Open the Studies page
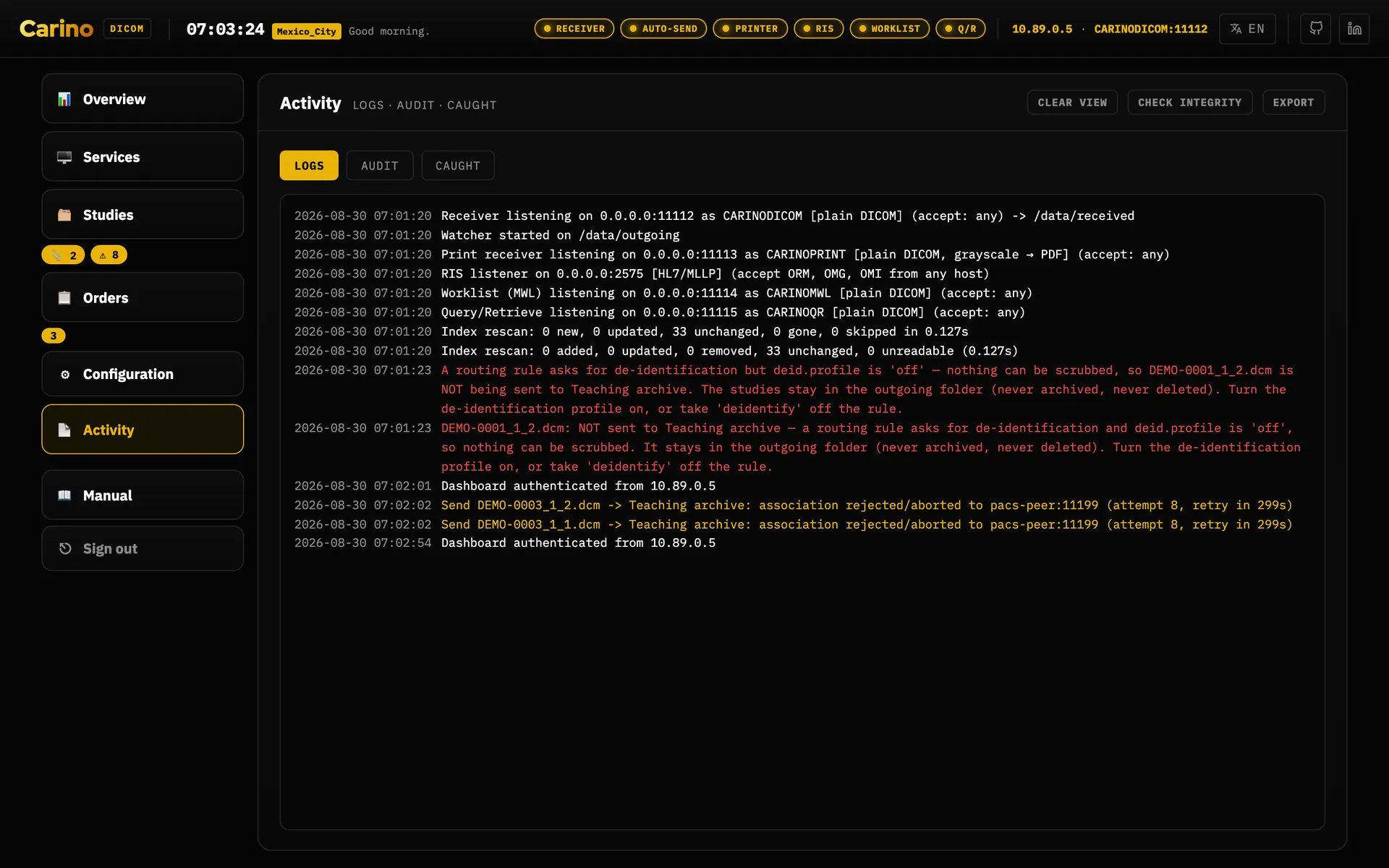The width and height of the screenshot is (1389, 868). (x=143, y=215)
